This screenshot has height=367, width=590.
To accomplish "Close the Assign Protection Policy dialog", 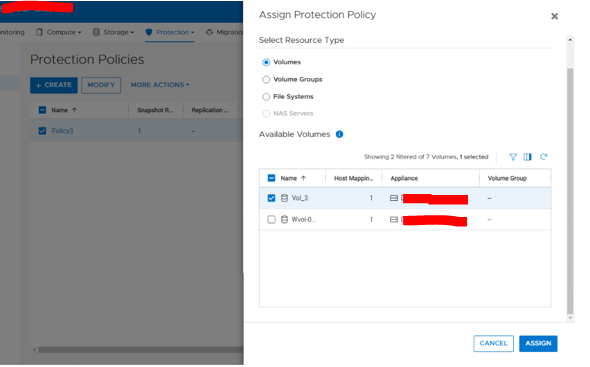I will [554, 16].
